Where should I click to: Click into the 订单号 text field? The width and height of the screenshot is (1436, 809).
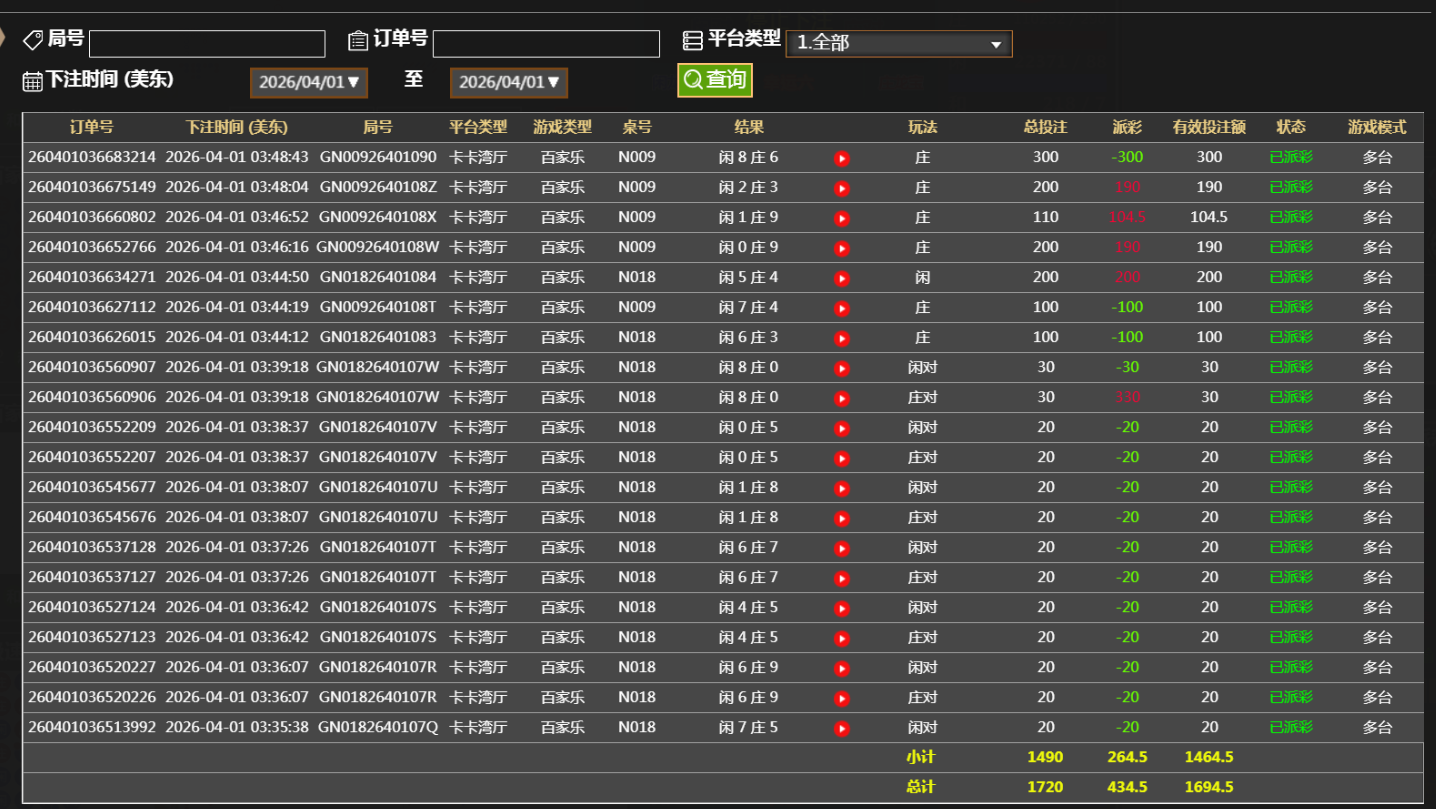(546, 44)
